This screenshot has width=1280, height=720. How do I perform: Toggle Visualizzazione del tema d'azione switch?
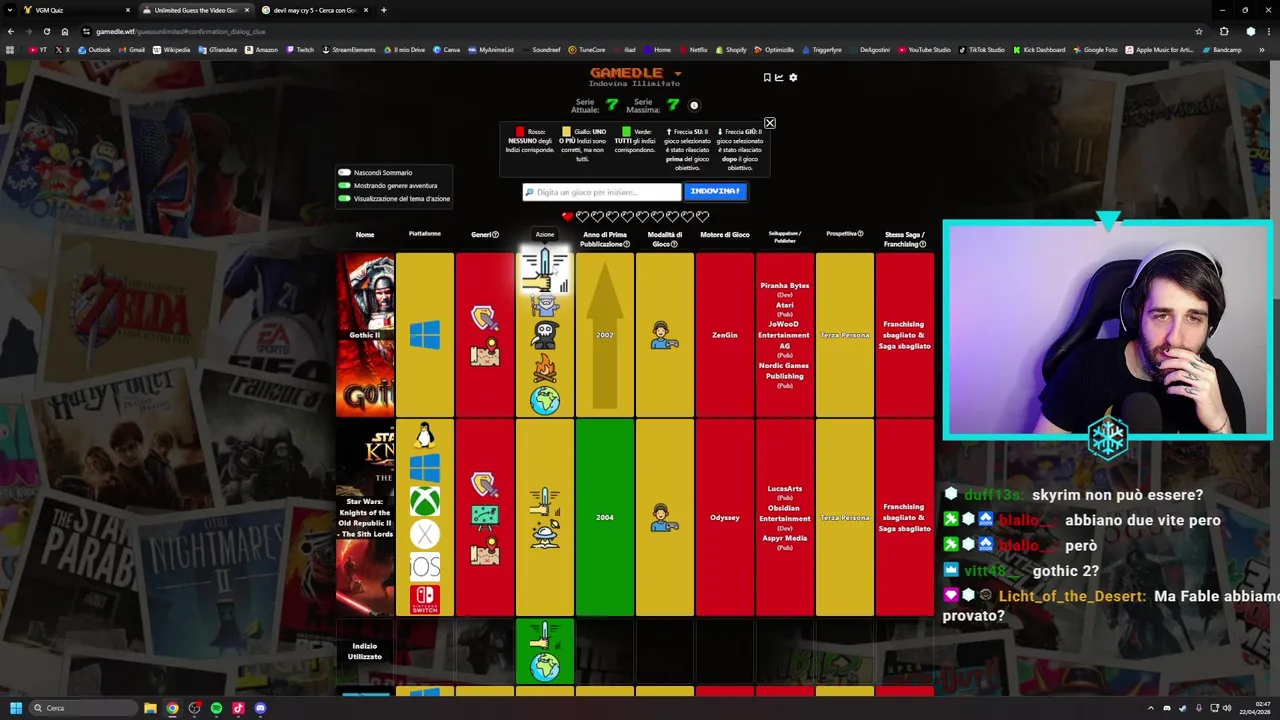344,199
